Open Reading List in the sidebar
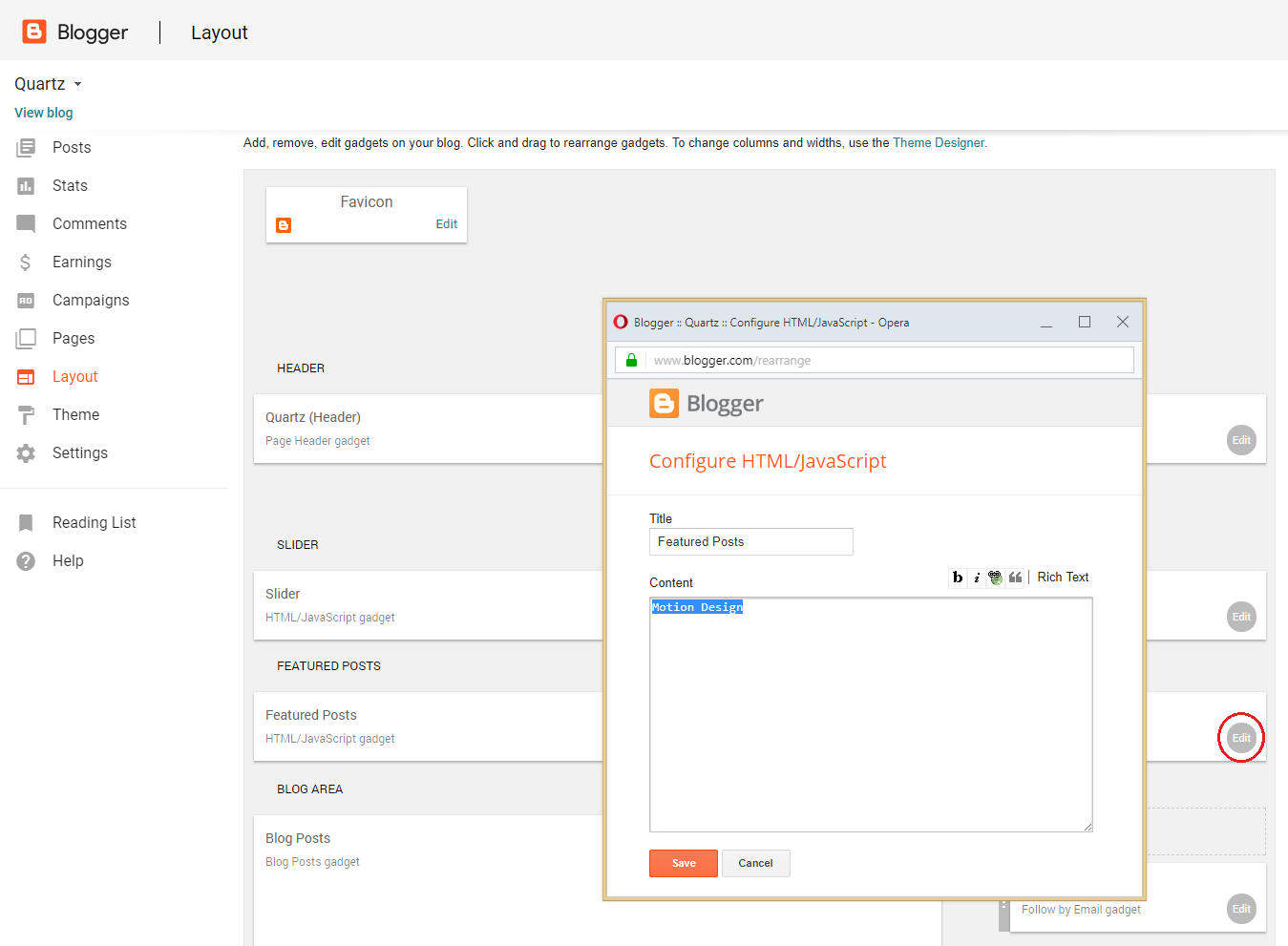1288x946 pixels. pos(95,522)
